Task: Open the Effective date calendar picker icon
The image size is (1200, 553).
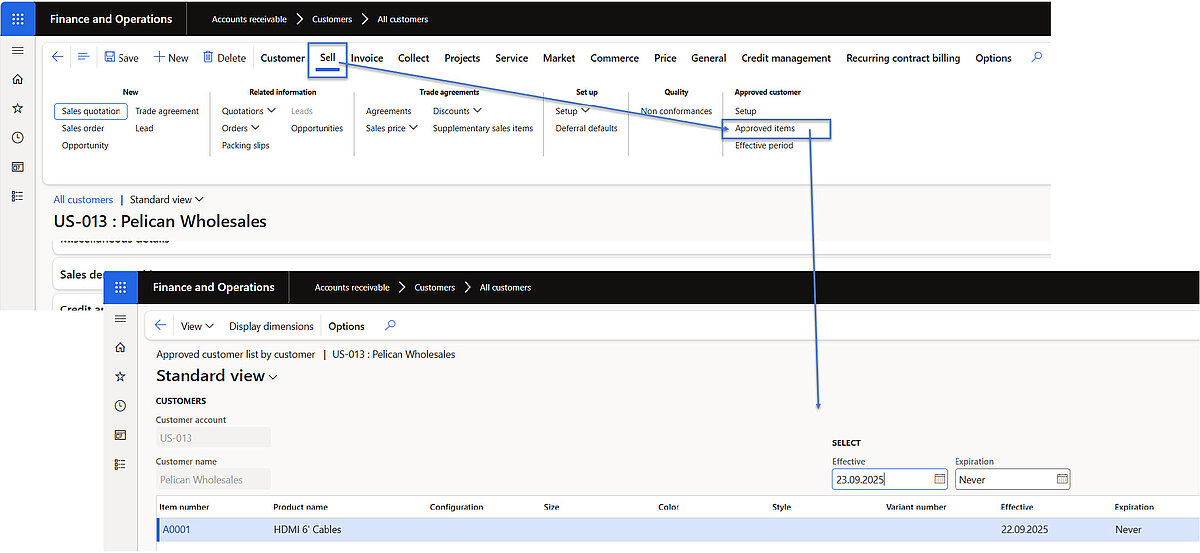Action: [939, 479]
